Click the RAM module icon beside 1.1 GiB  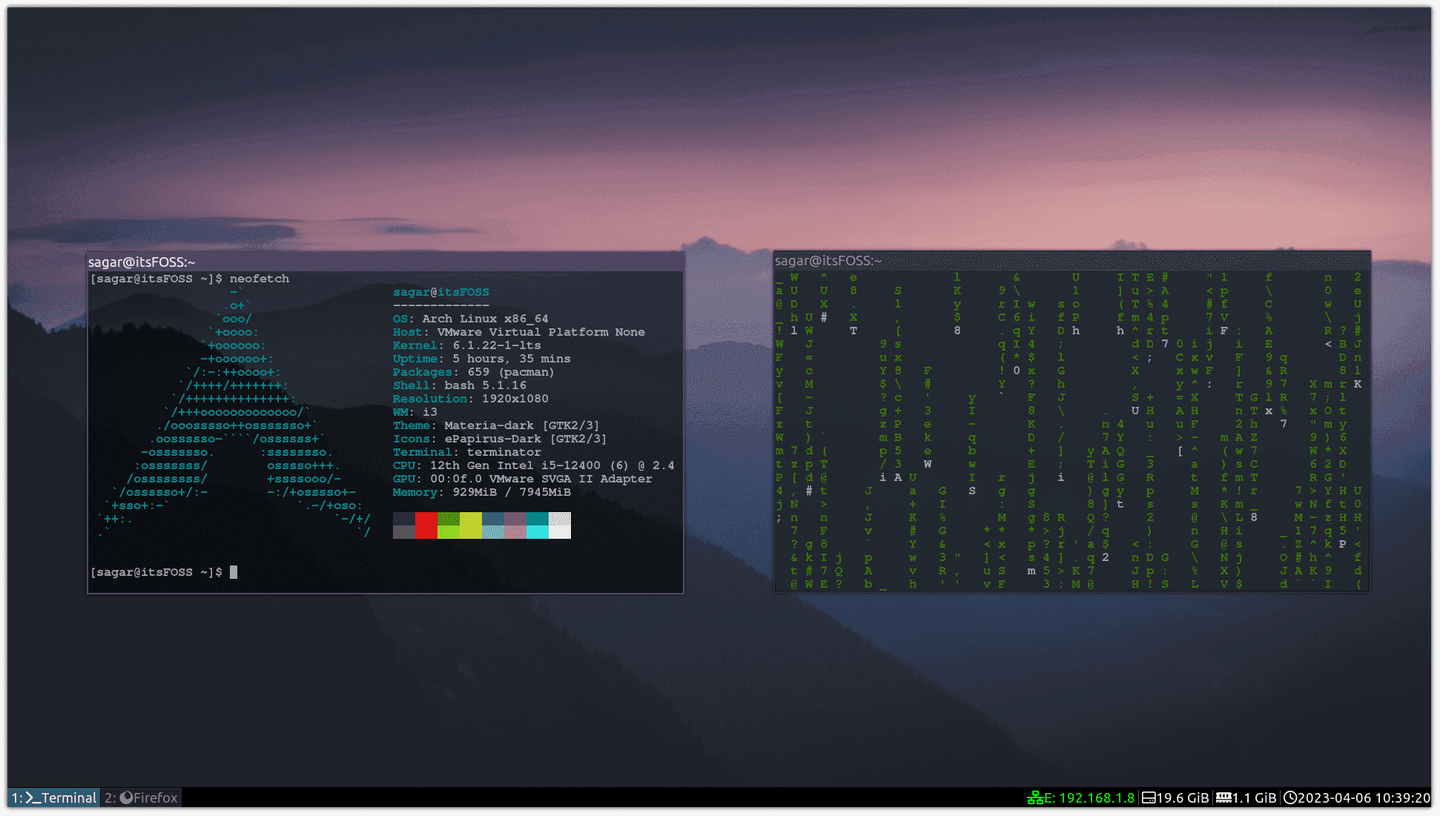pyautogui.click(x=1225, y=798)
